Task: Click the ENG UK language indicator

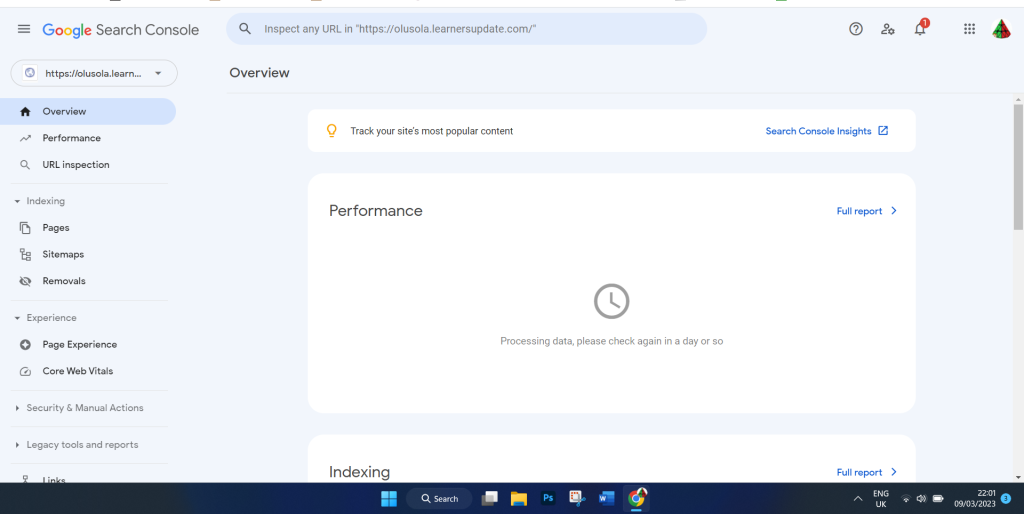Action: [x=880, y=499]
